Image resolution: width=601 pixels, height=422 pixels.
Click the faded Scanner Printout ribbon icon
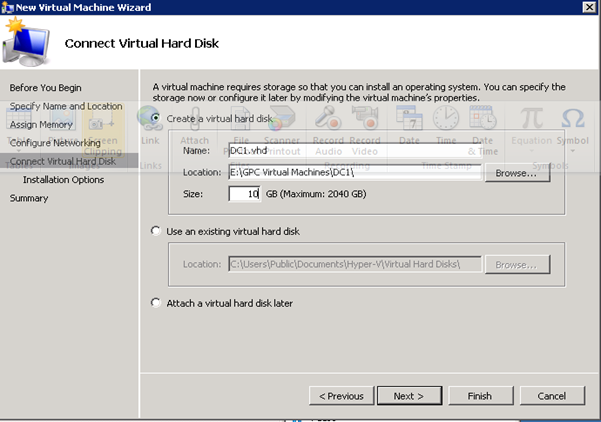click(282, 117)
